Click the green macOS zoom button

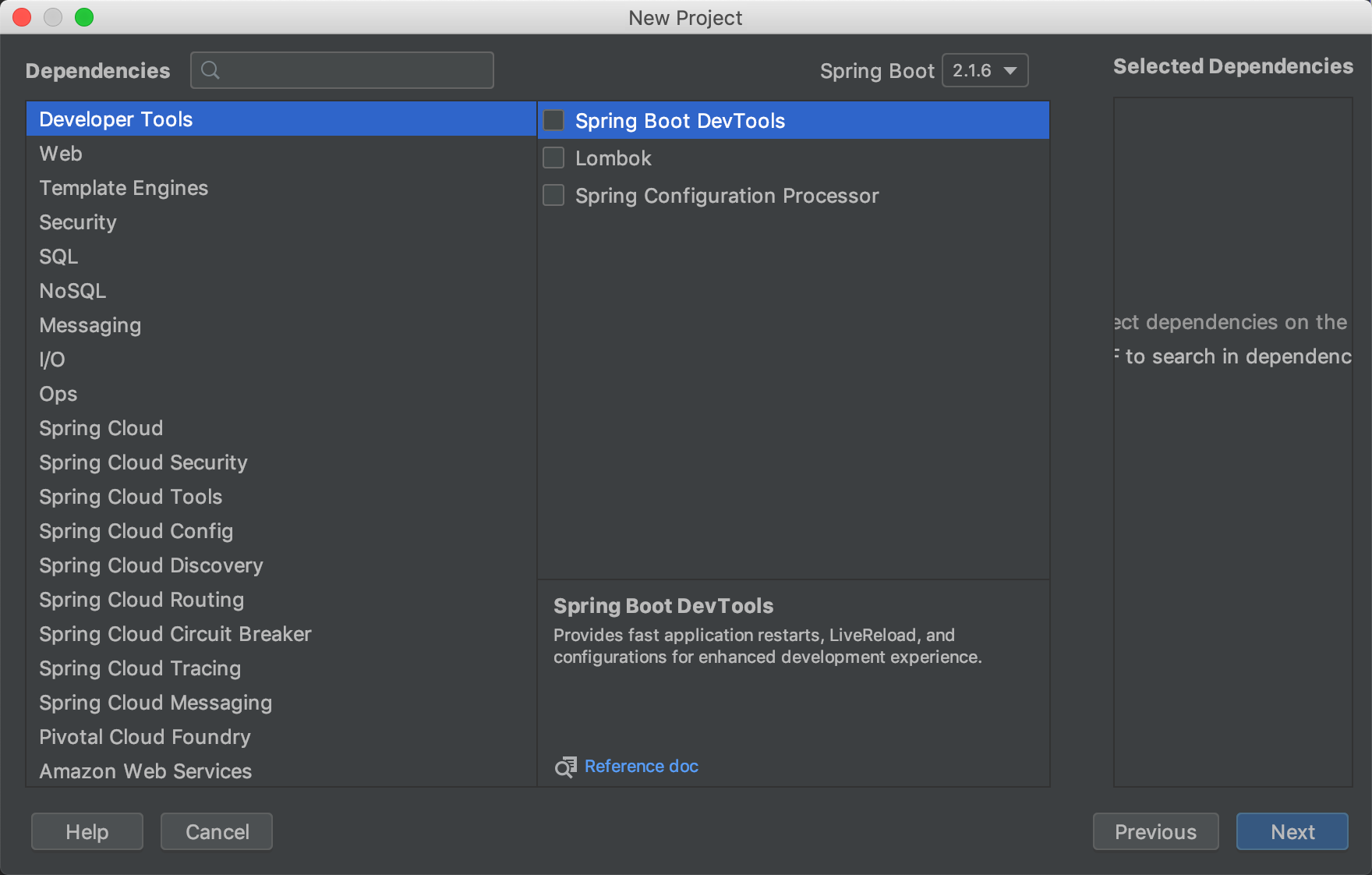pos(84,17)
